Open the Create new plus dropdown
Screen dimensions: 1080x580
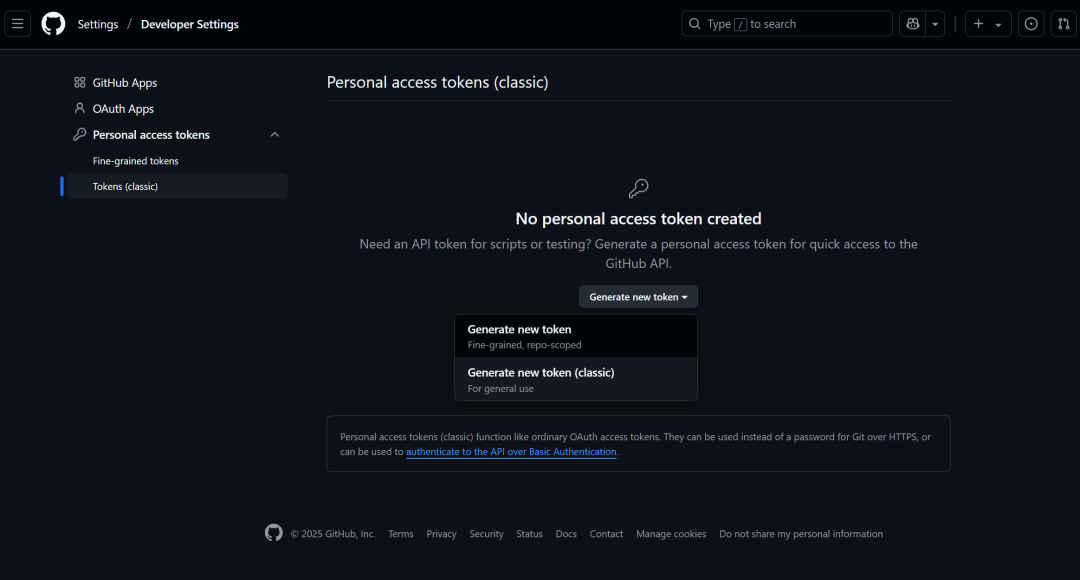[987, 24]
